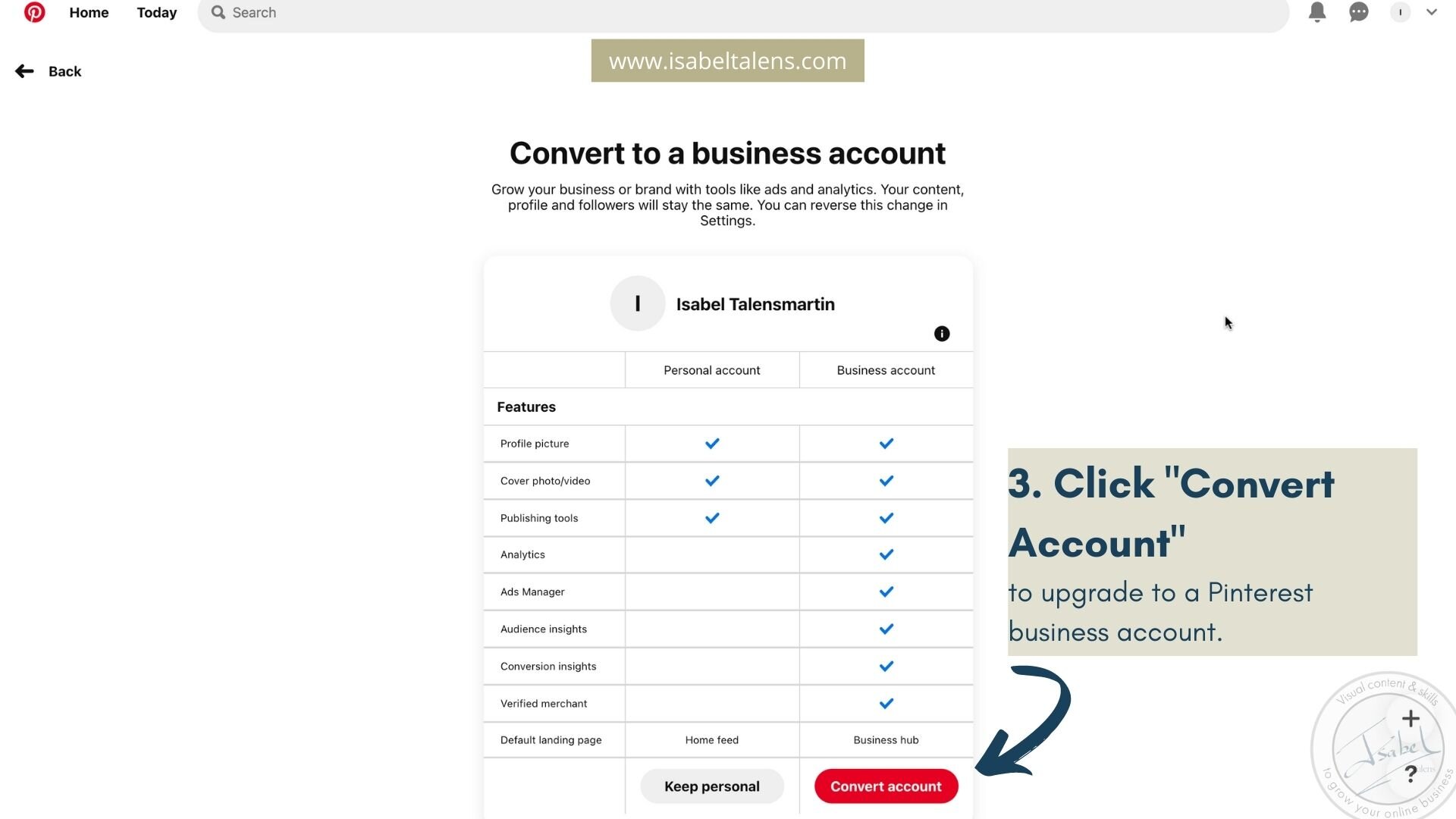Click Convert account to upgrade to business
1456x819 pixels.
[x=885, y=786]
